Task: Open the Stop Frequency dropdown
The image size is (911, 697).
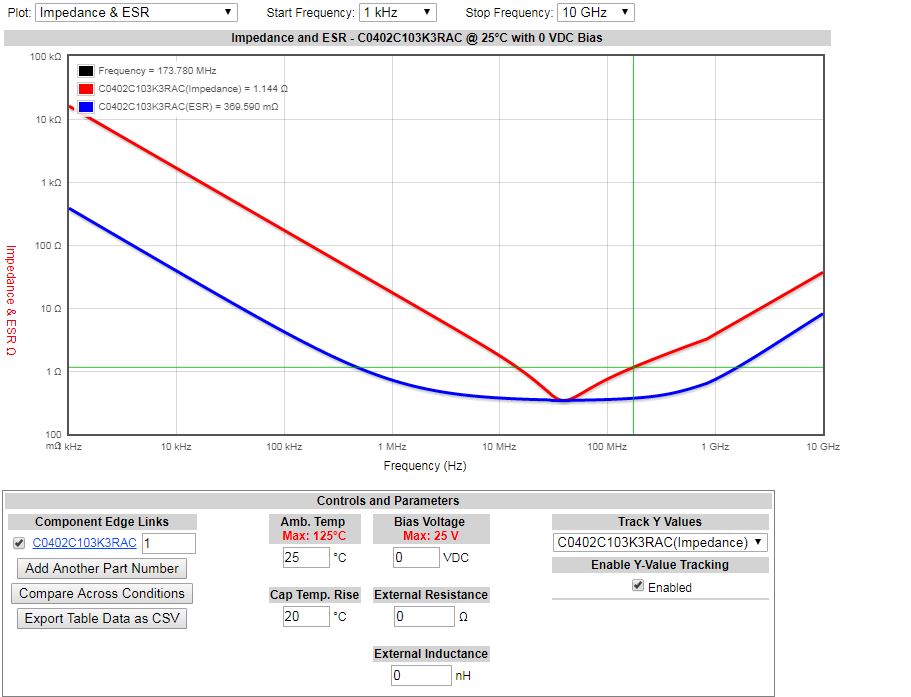Action: [595, 13]
